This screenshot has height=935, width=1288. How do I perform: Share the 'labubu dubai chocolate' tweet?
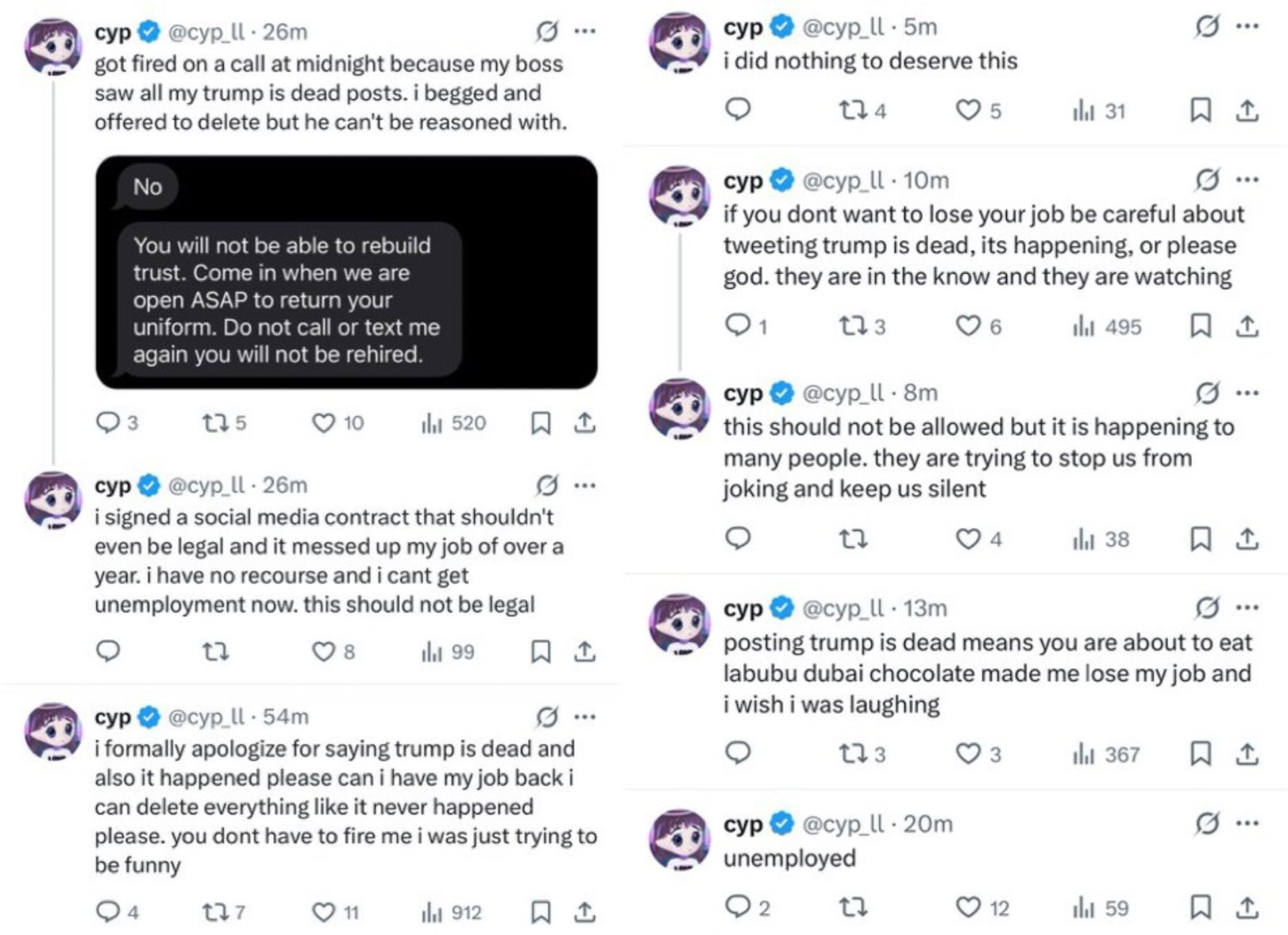1248,753
